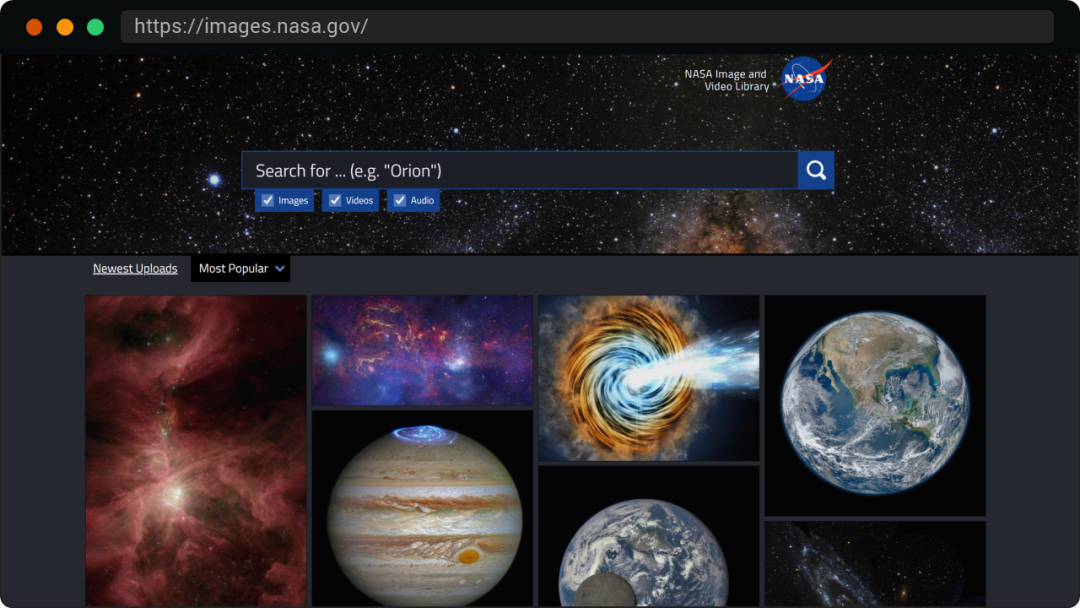Open the dark galaxy thumbnail under Earth
This screenshot has width=1080, height=608.
(x=875, y=564)
